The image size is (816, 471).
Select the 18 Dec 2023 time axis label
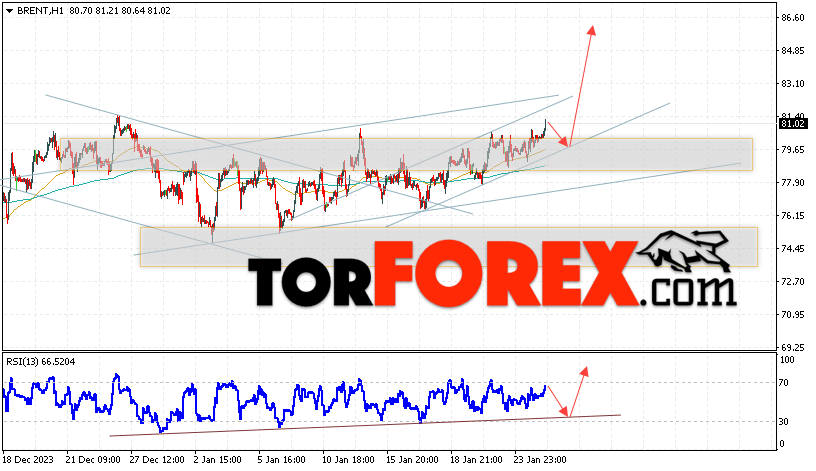tap(28, 460)
